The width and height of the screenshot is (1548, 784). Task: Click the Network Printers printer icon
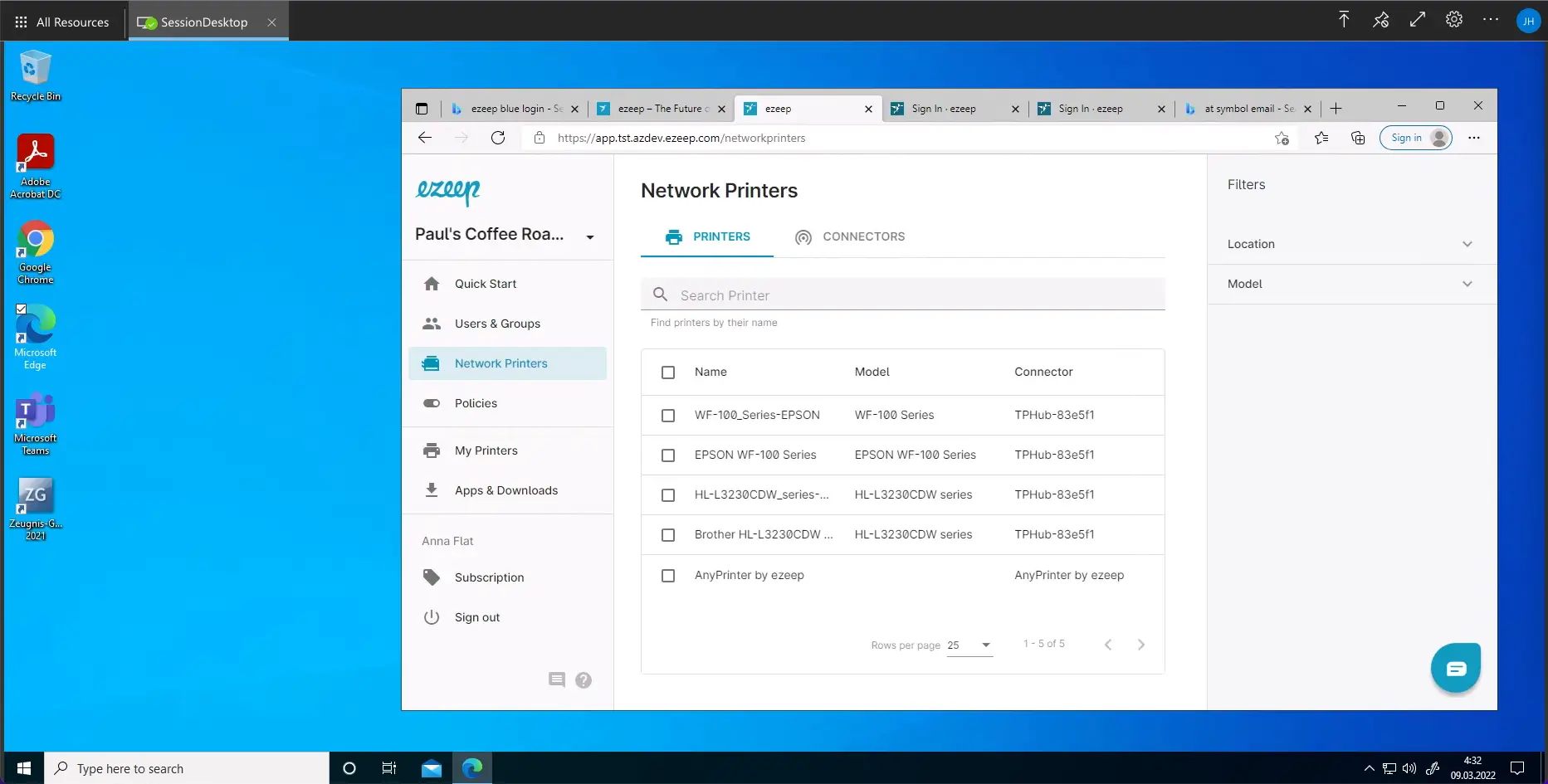pyautogui.click(x=432, y=363)
